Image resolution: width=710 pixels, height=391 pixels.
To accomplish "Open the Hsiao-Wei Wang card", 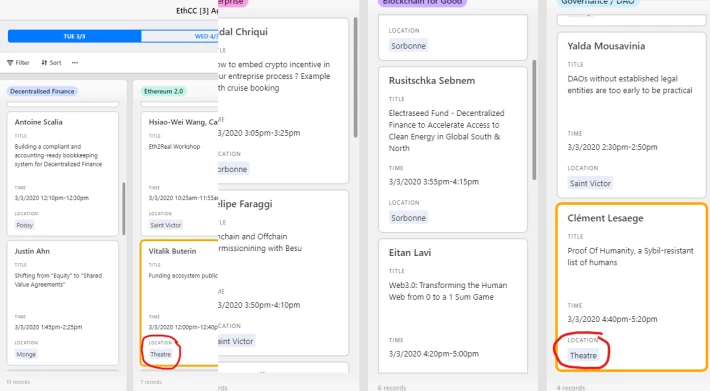I will (180, 174).
